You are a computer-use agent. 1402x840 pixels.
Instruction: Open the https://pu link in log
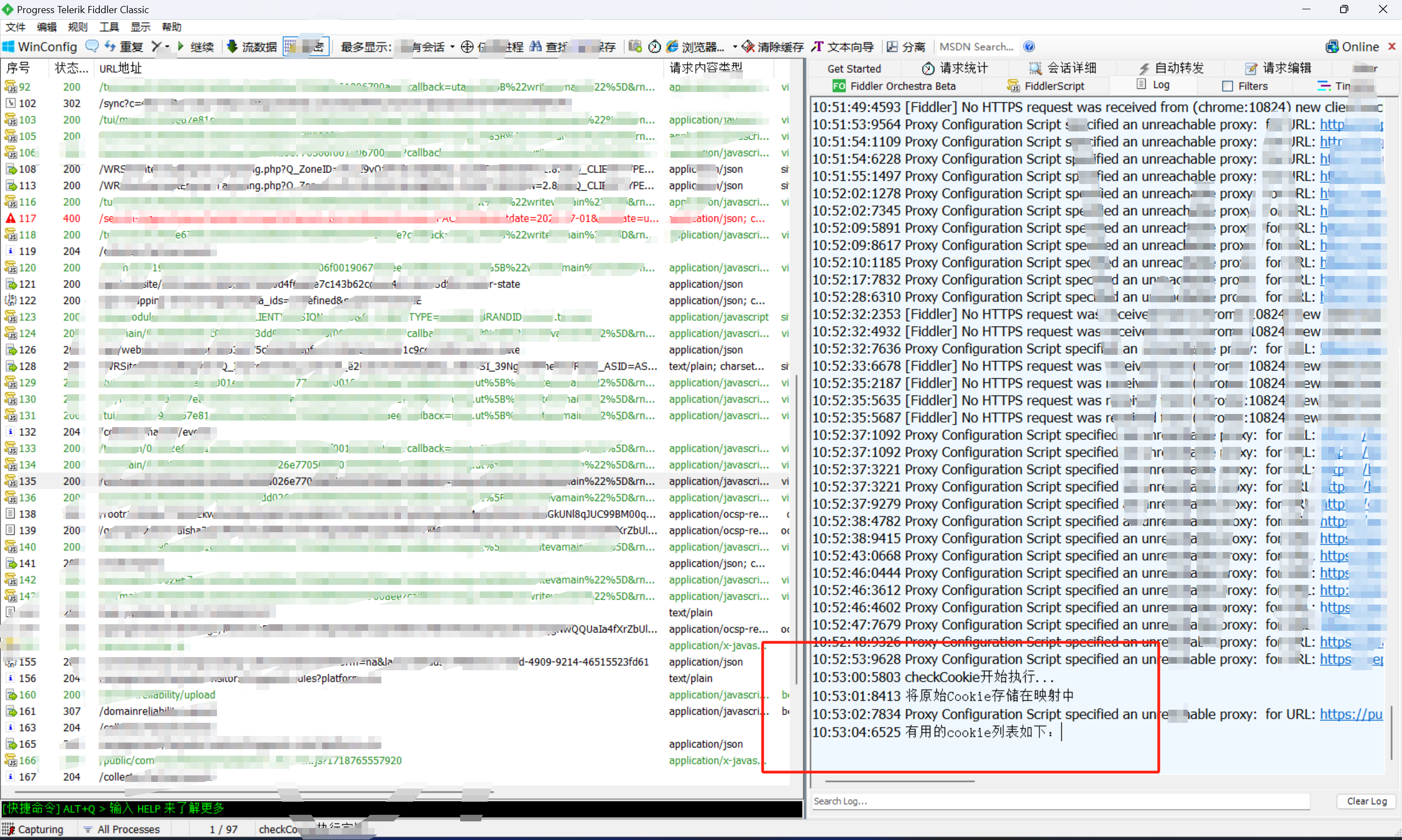(x=1351, y=715)
